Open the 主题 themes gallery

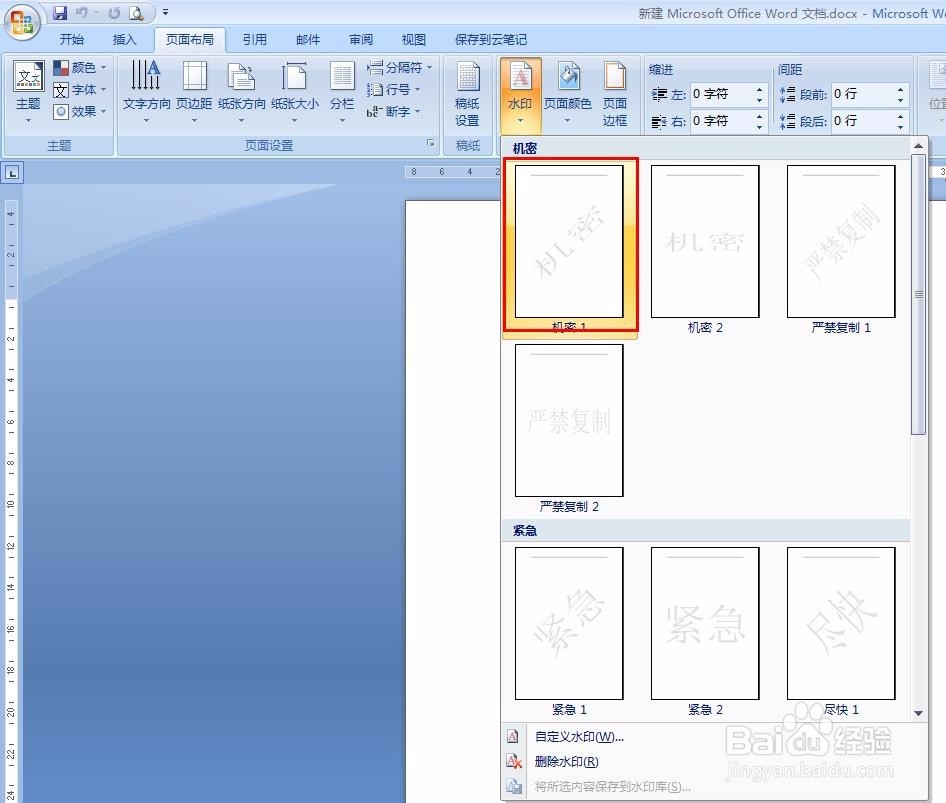coord(28,91)
